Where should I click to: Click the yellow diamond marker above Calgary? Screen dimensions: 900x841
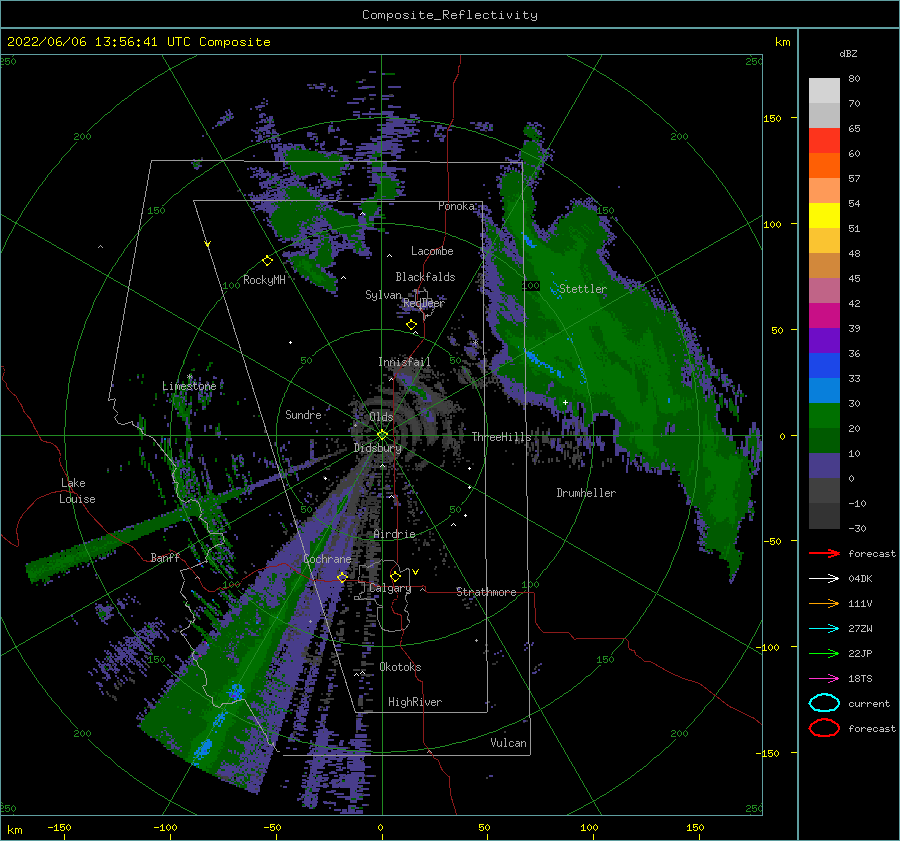pos(395,576)
